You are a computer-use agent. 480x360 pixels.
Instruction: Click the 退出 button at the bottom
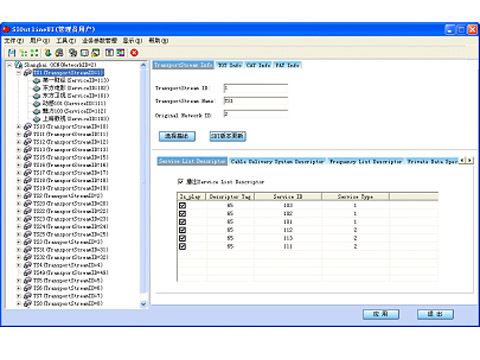tap(435, 314)
